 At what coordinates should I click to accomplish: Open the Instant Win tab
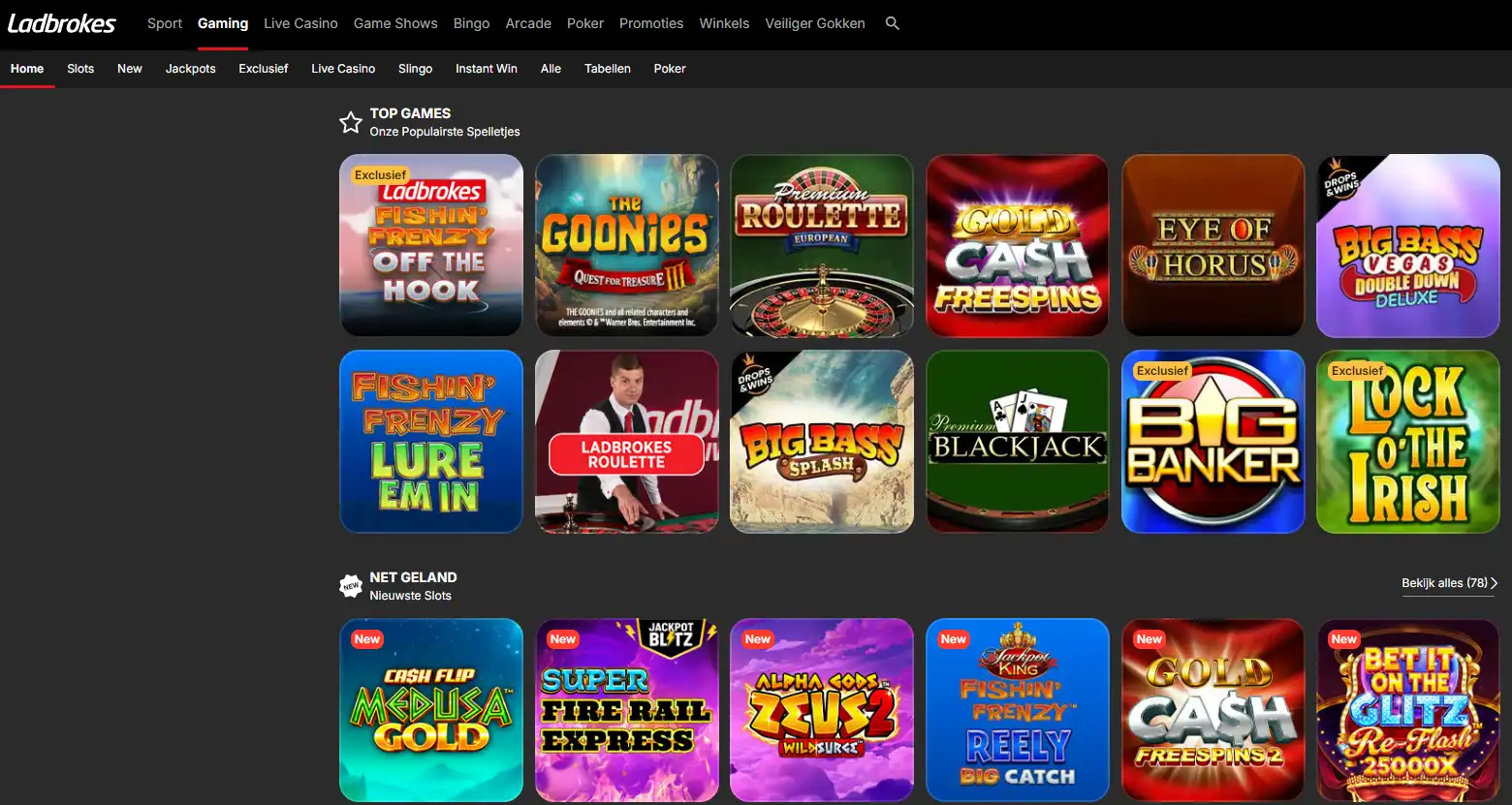(x=487, y=69)
